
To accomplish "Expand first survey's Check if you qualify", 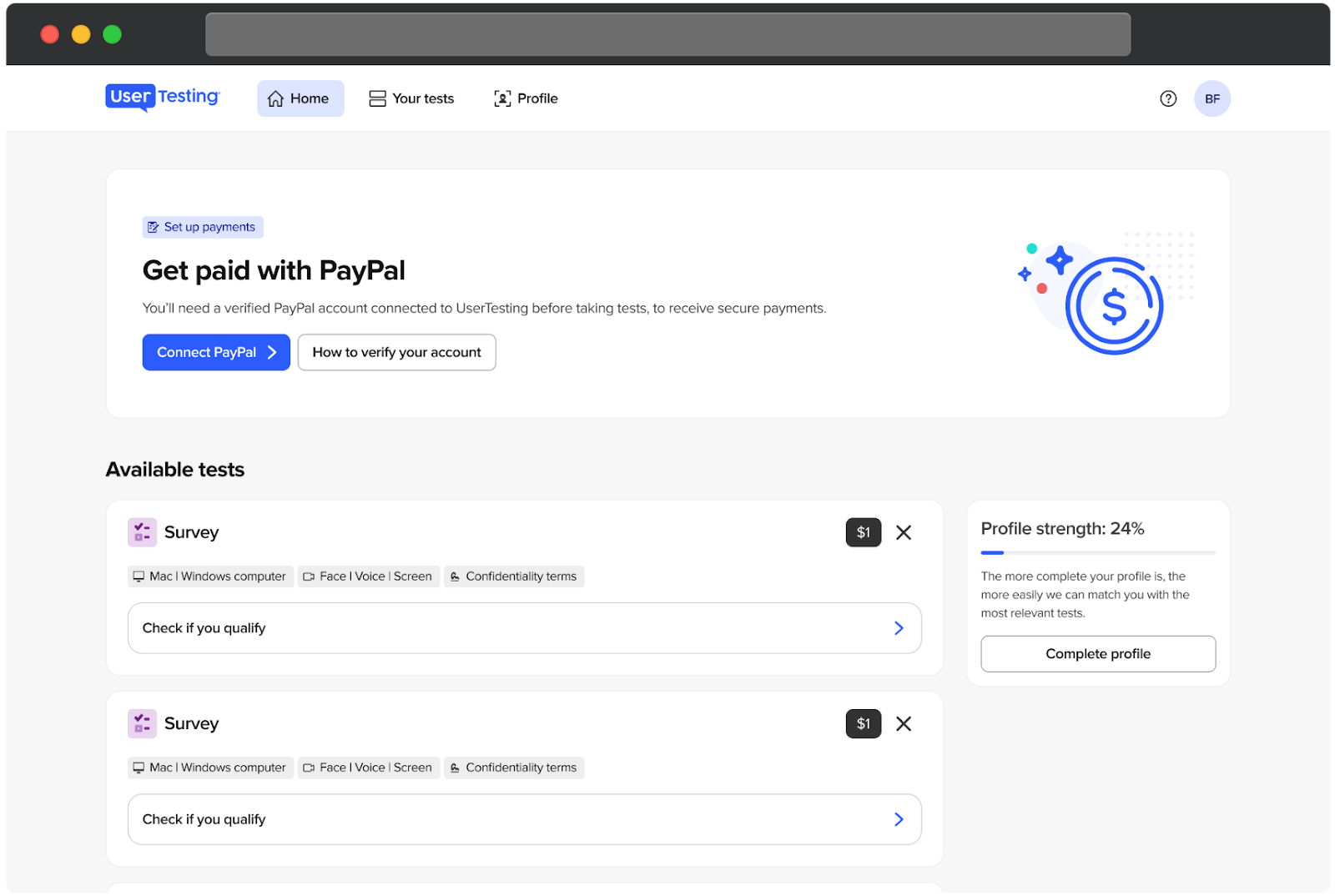I will pyautogui.click(x=524, y=628).
